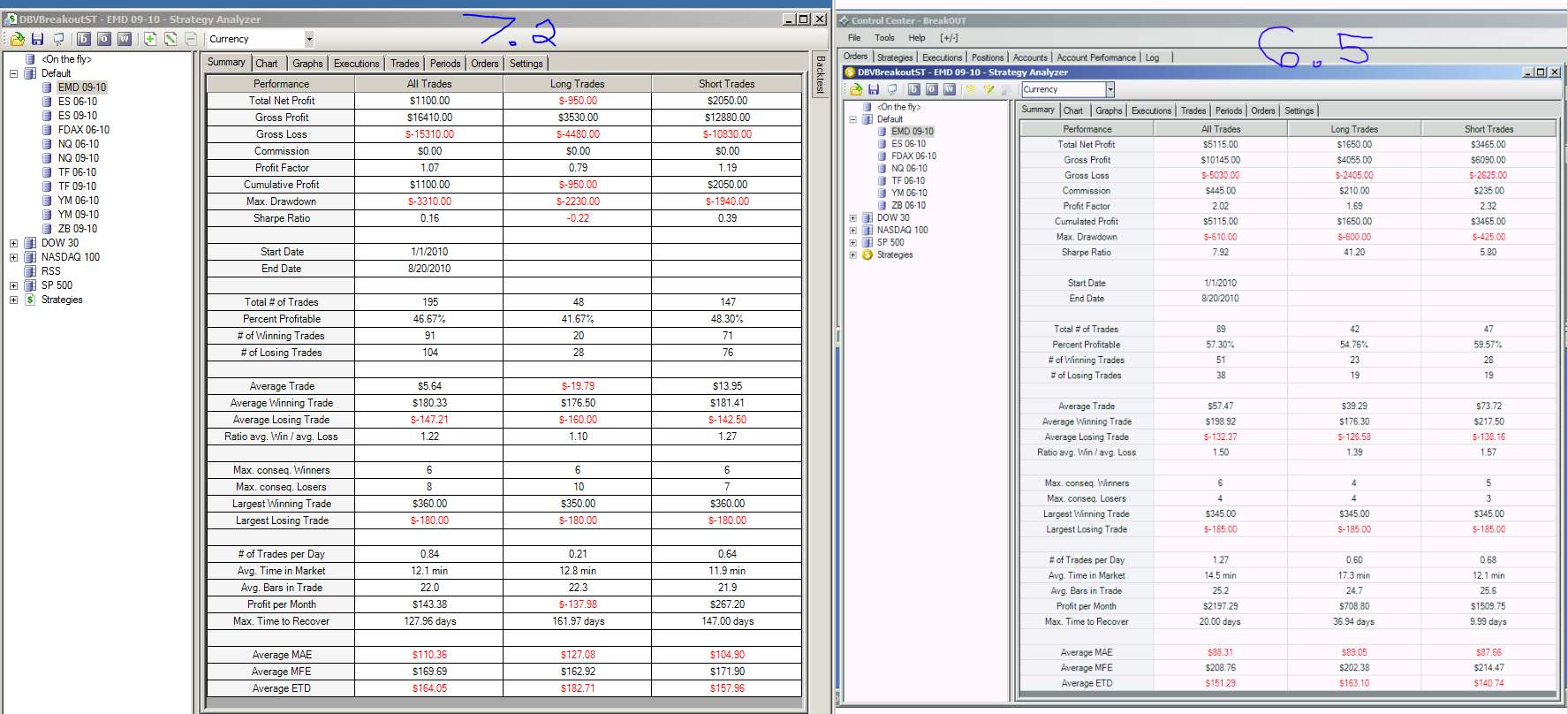
Task: Toggle the 'b' backtest button in 7.2 window
Action: click(84, 39)
